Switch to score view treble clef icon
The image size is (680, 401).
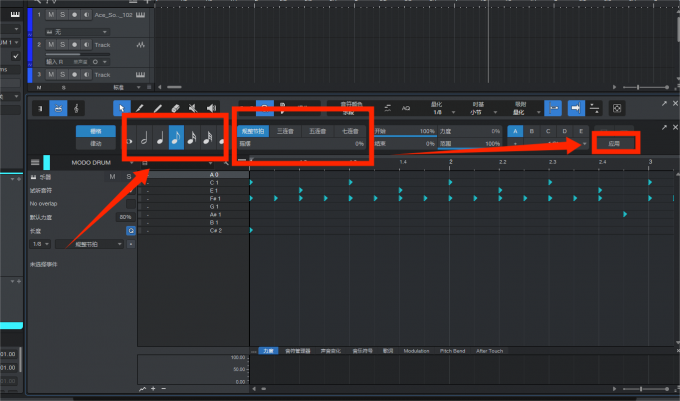click(x=76, y=108)
